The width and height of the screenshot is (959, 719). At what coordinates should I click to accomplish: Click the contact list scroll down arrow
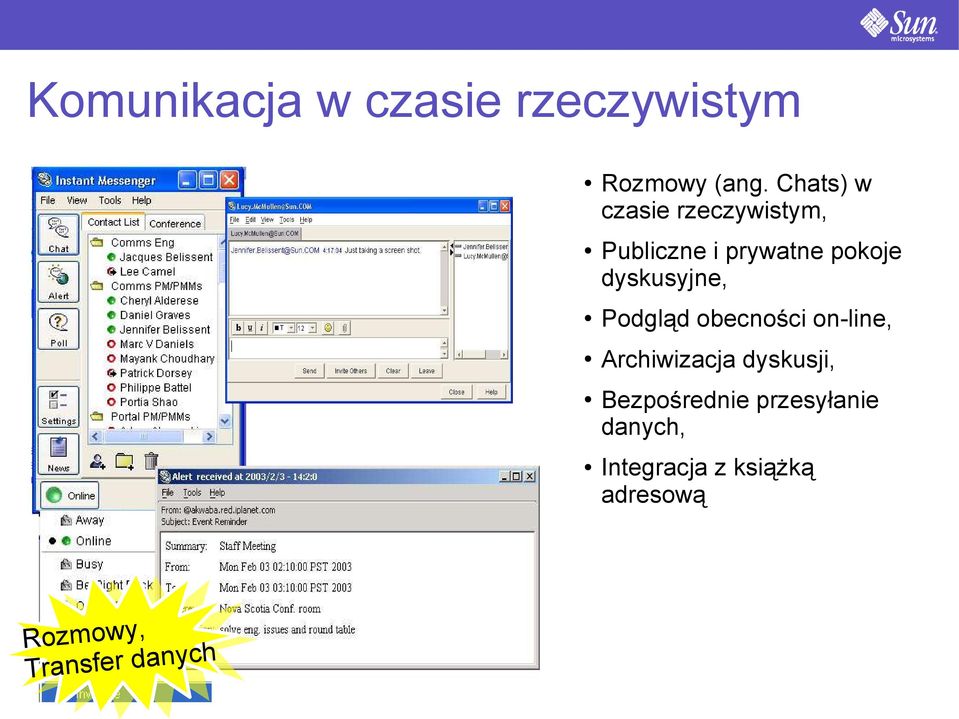tap(225, 421)
